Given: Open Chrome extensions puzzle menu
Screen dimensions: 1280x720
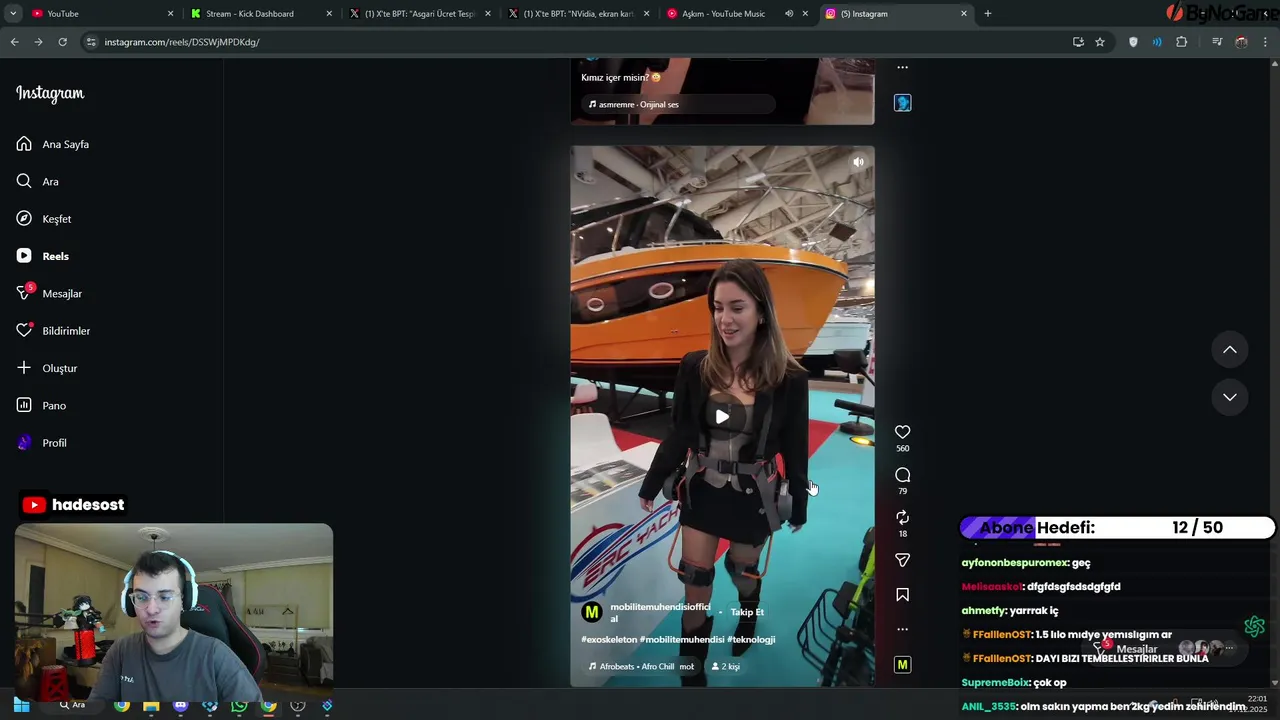Looking at the screenshot, I should (x=1181, y=42).
